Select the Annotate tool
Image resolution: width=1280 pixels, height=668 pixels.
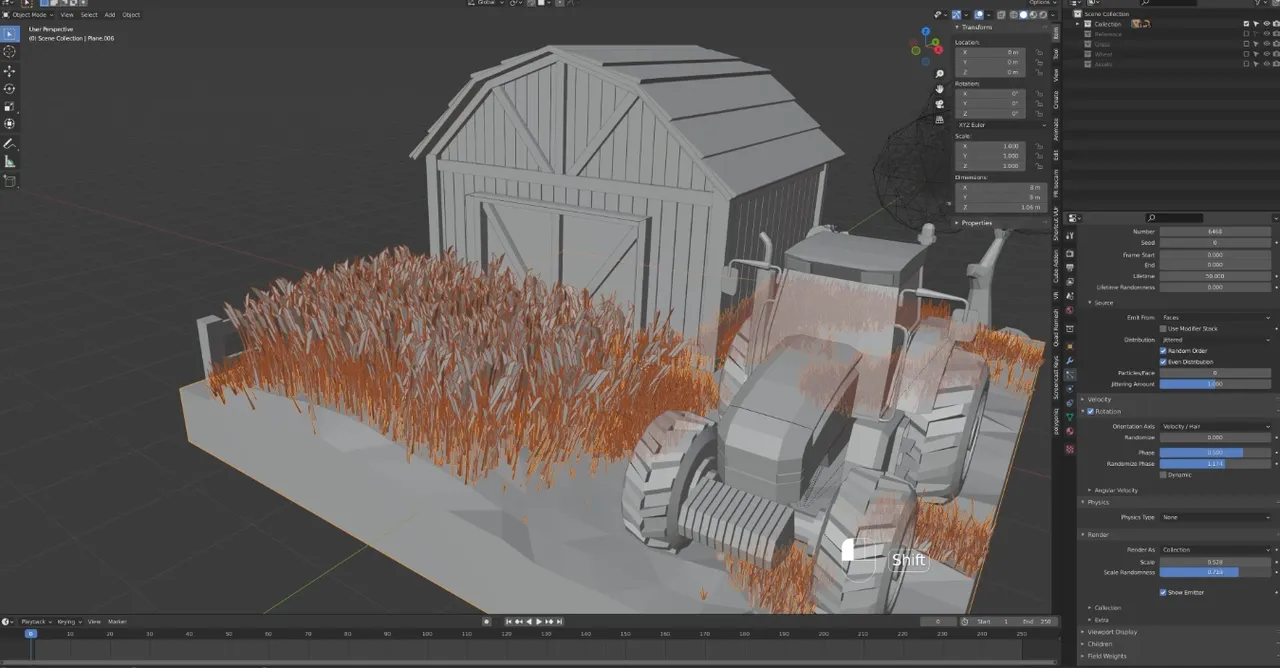click(10, 144)
